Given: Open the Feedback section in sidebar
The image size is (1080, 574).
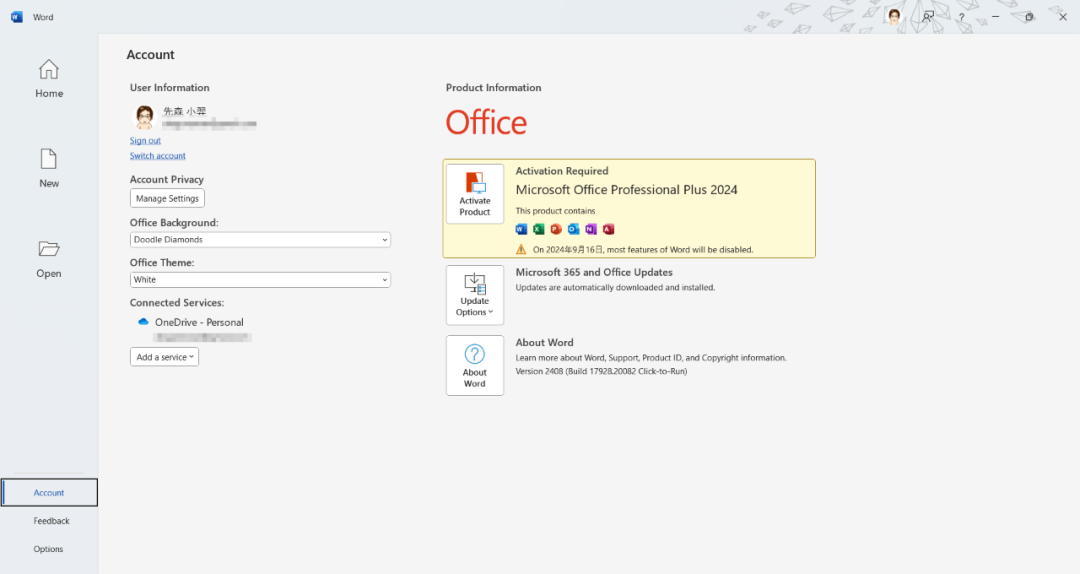Looking at the screenshot, I should point(51,521).
